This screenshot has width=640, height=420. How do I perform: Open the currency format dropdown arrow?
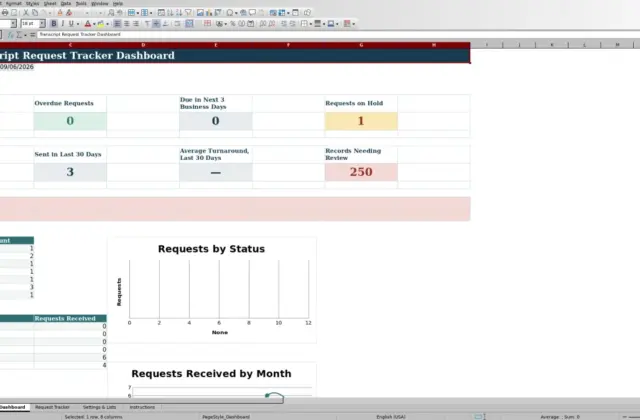pos(226,24)
